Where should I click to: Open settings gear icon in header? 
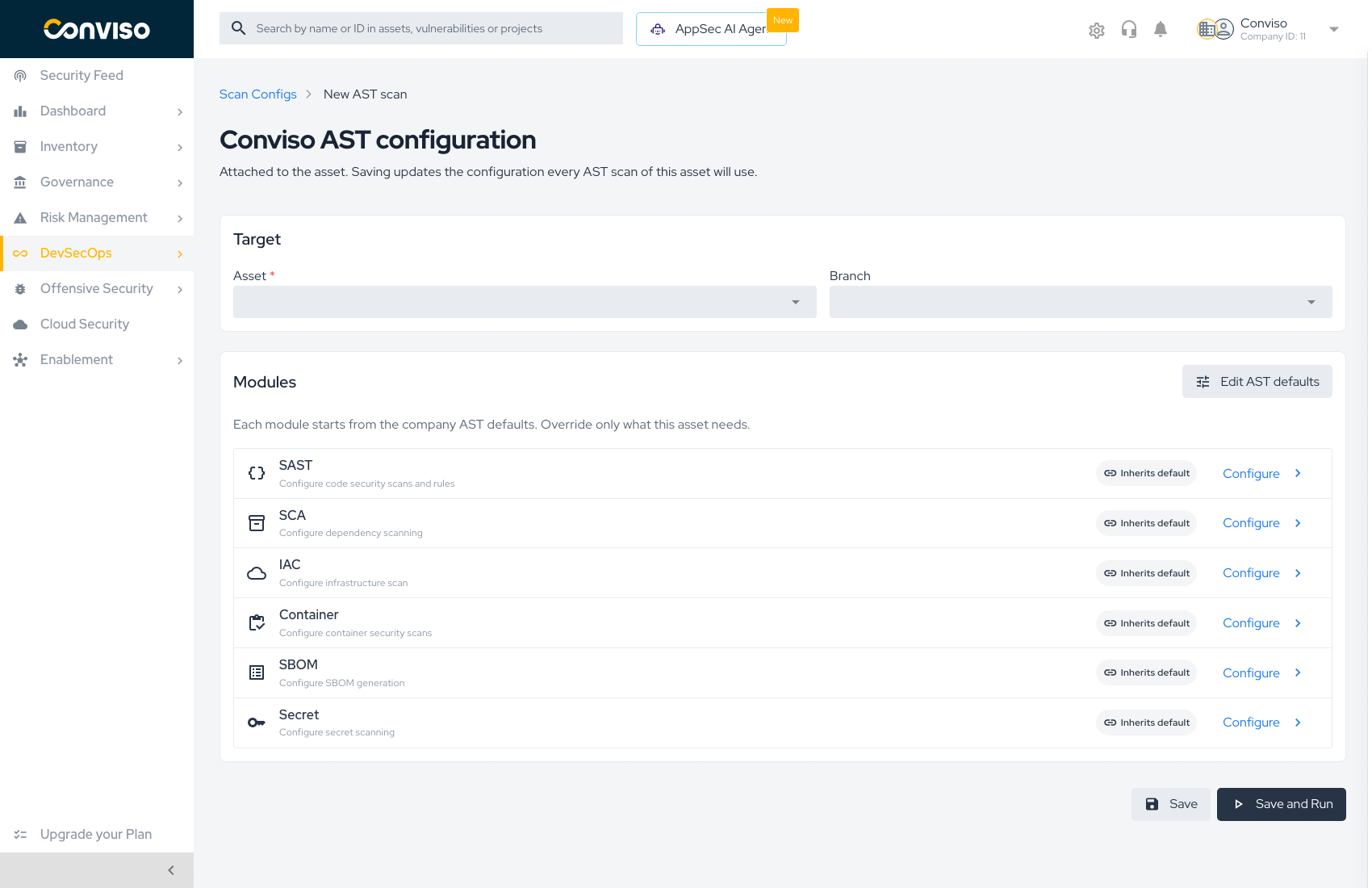[x=1096, y=31]
